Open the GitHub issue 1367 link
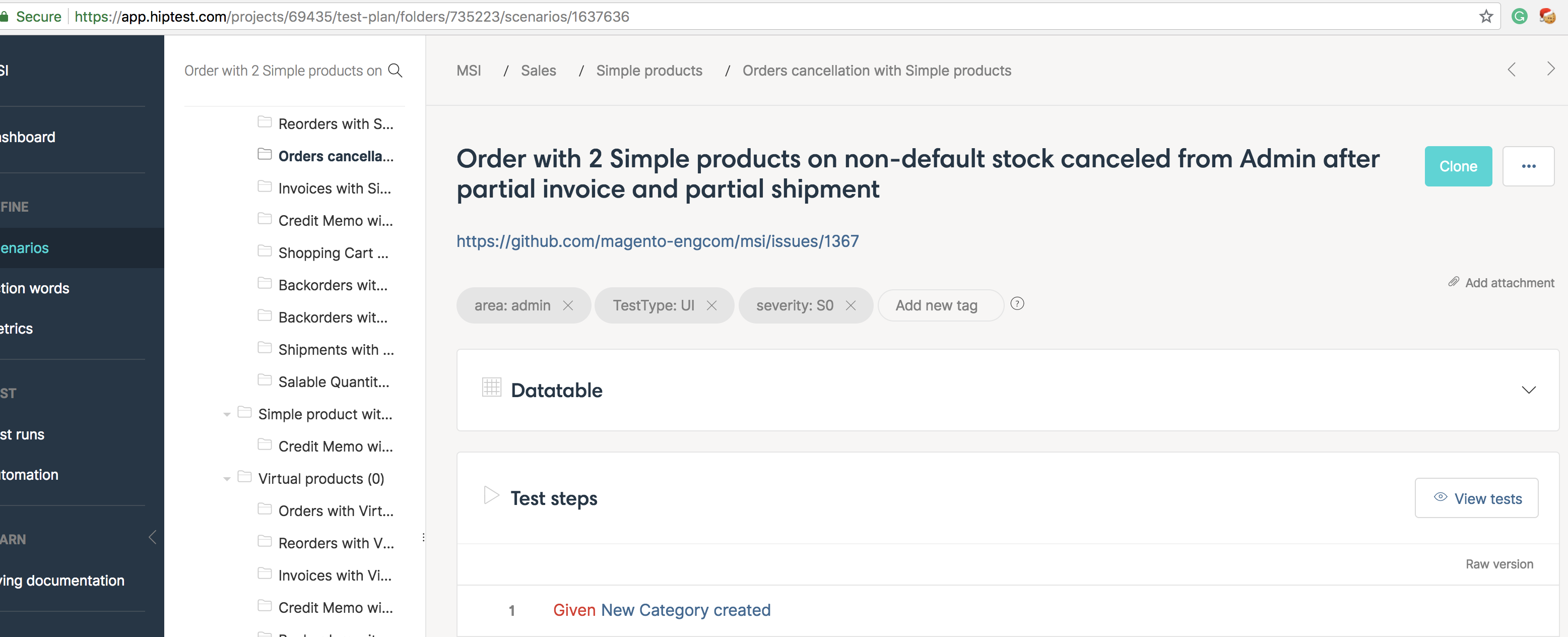 point(658,242)
